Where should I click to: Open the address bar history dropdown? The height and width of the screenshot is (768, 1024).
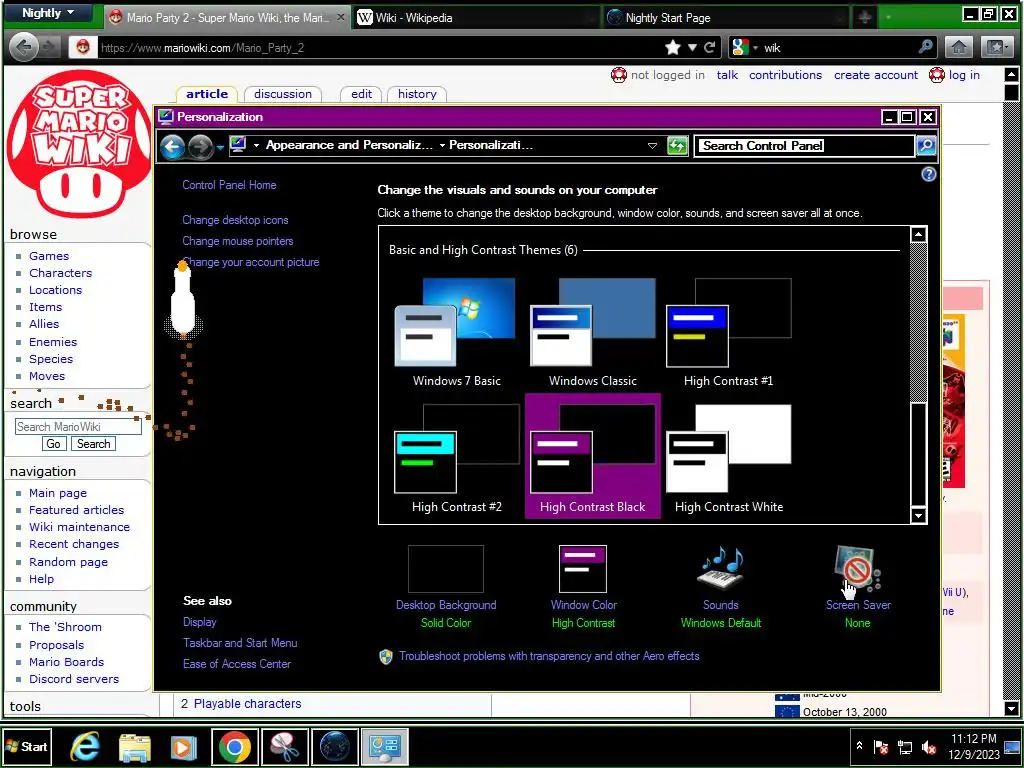[652, 146]
